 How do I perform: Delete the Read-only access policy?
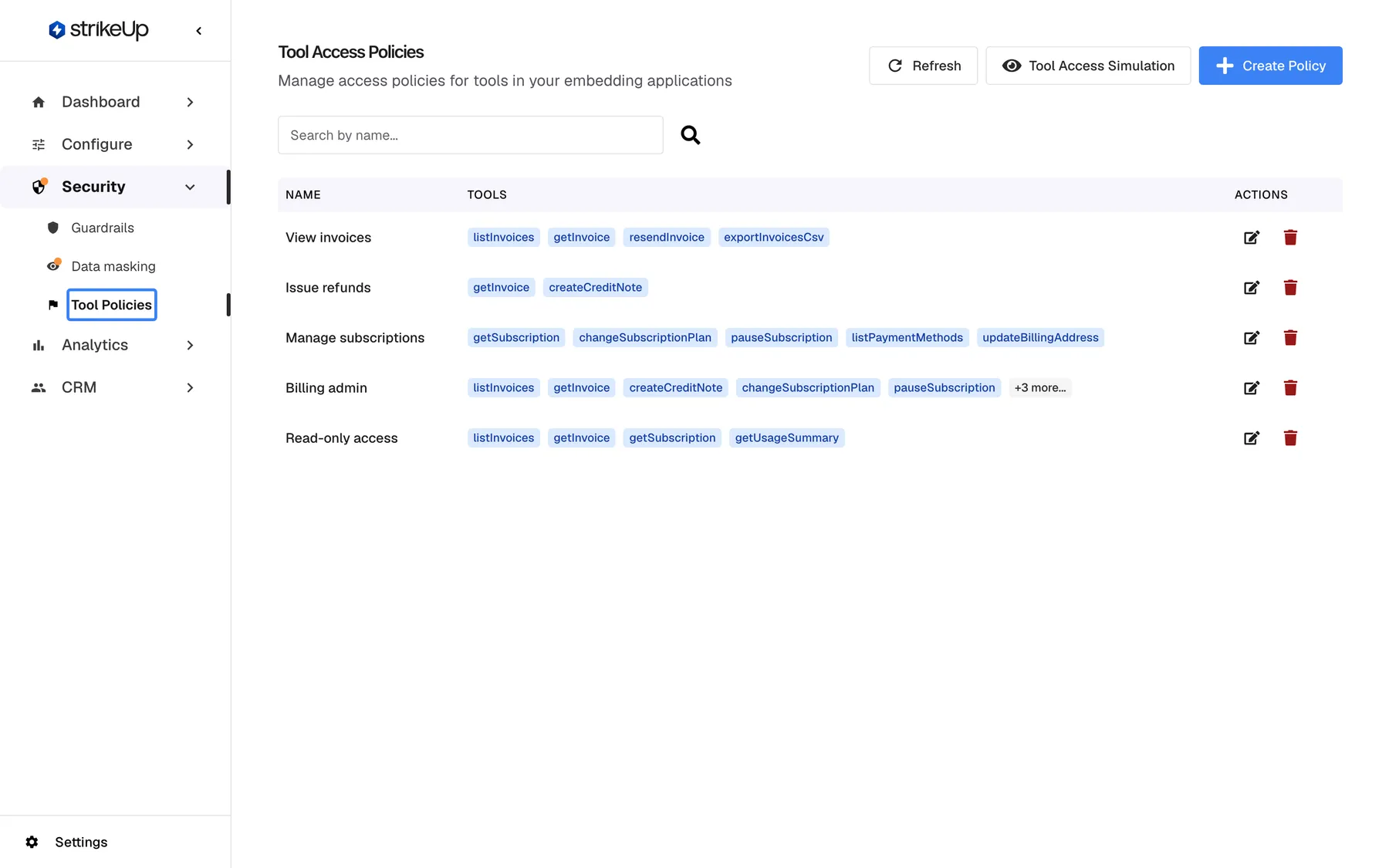pyautogui.click(x=1290, y=438)
